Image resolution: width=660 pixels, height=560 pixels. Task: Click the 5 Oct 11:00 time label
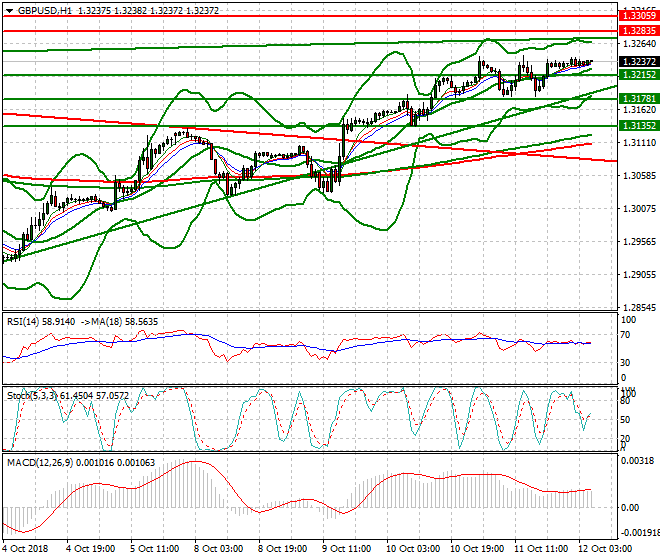point(154,549)
